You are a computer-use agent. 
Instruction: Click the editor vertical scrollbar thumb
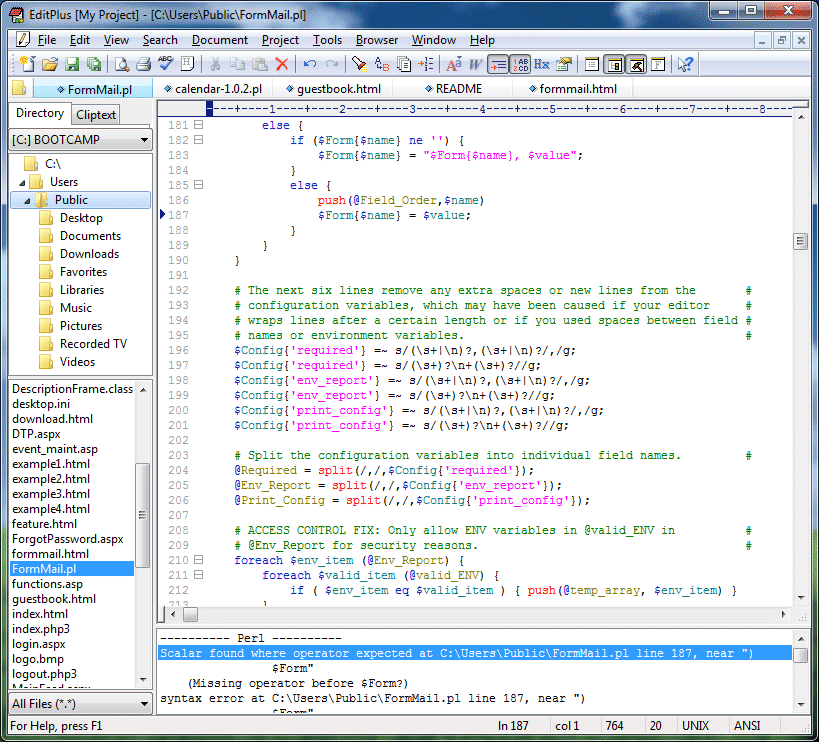tap(801, 241)
